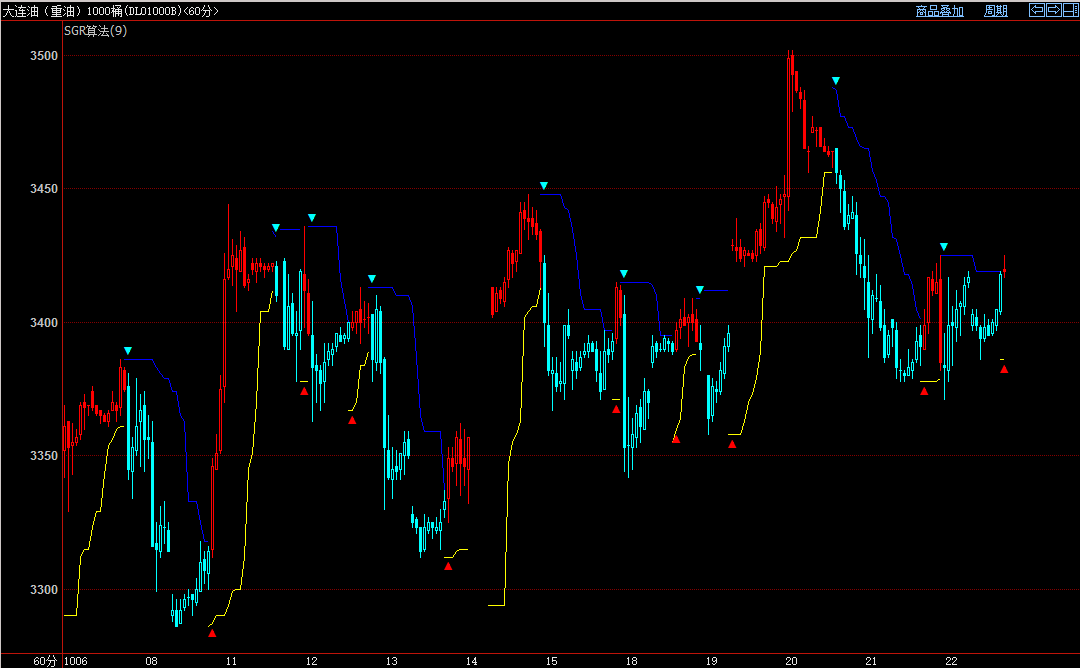Image resolution: width=1080 pixels, height=668 pixels.
Task: Click the right arrow navigation icon
Action: point(1054,10)
